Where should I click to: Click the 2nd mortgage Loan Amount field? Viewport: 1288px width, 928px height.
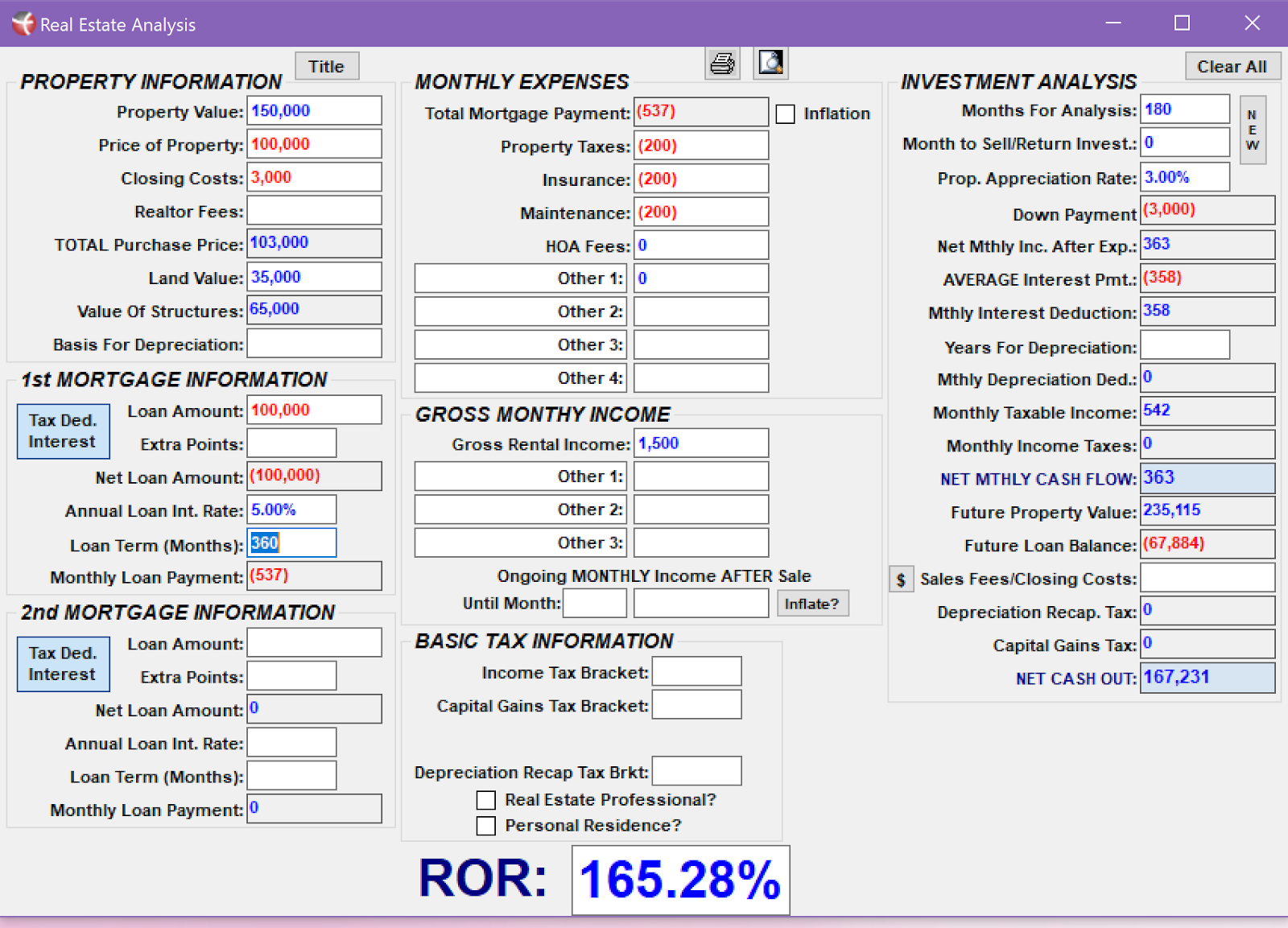[315, 643]
